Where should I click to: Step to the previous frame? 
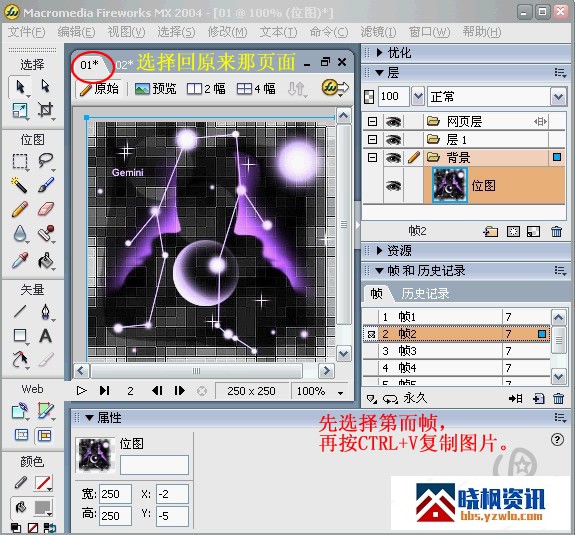(x=157, y=391)
